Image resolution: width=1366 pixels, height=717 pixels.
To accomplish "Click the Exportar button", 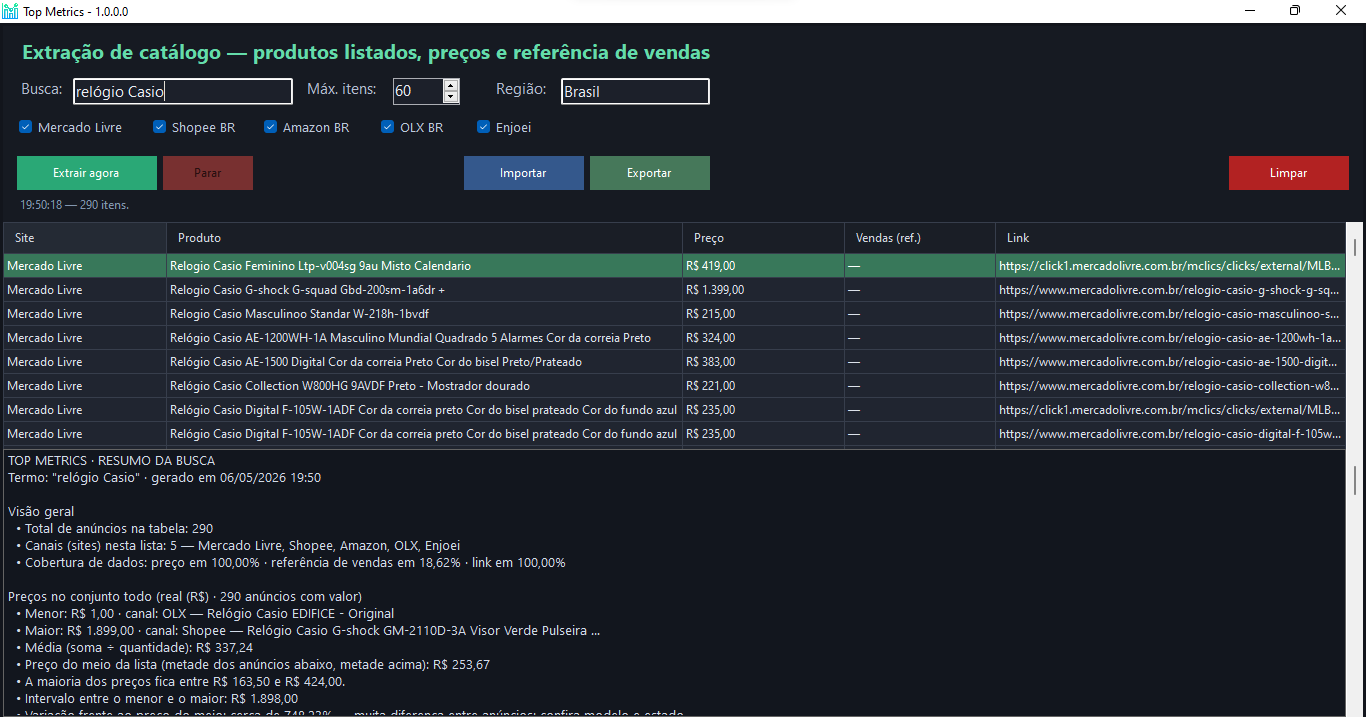I will pyautogui.click(x=650, y=173).
